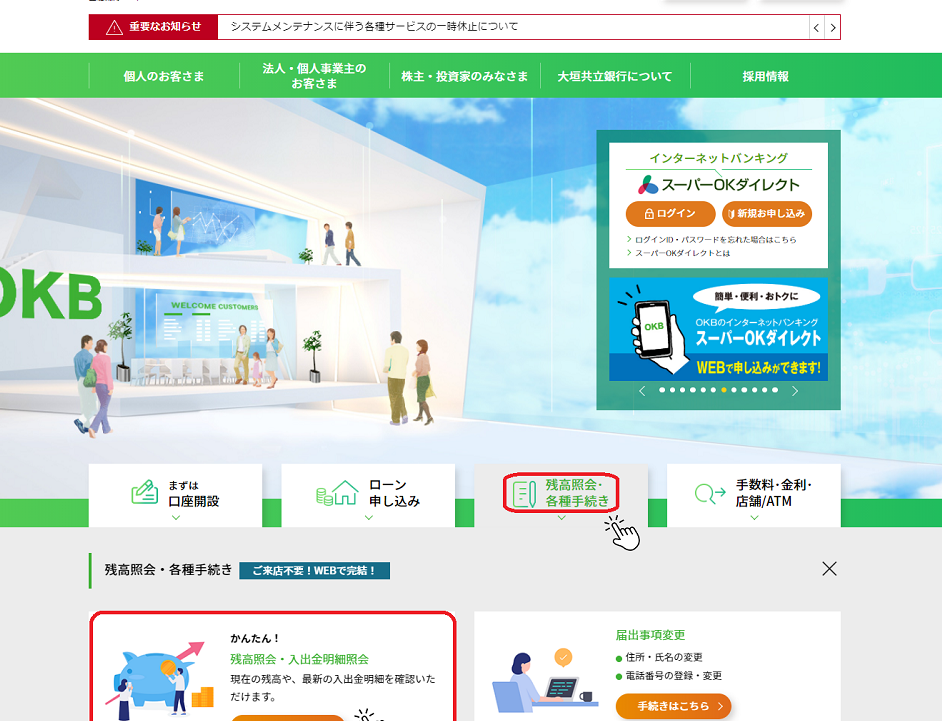
Task: Open the スーパーOKダイレクトとは link
Action: [682, 253]
